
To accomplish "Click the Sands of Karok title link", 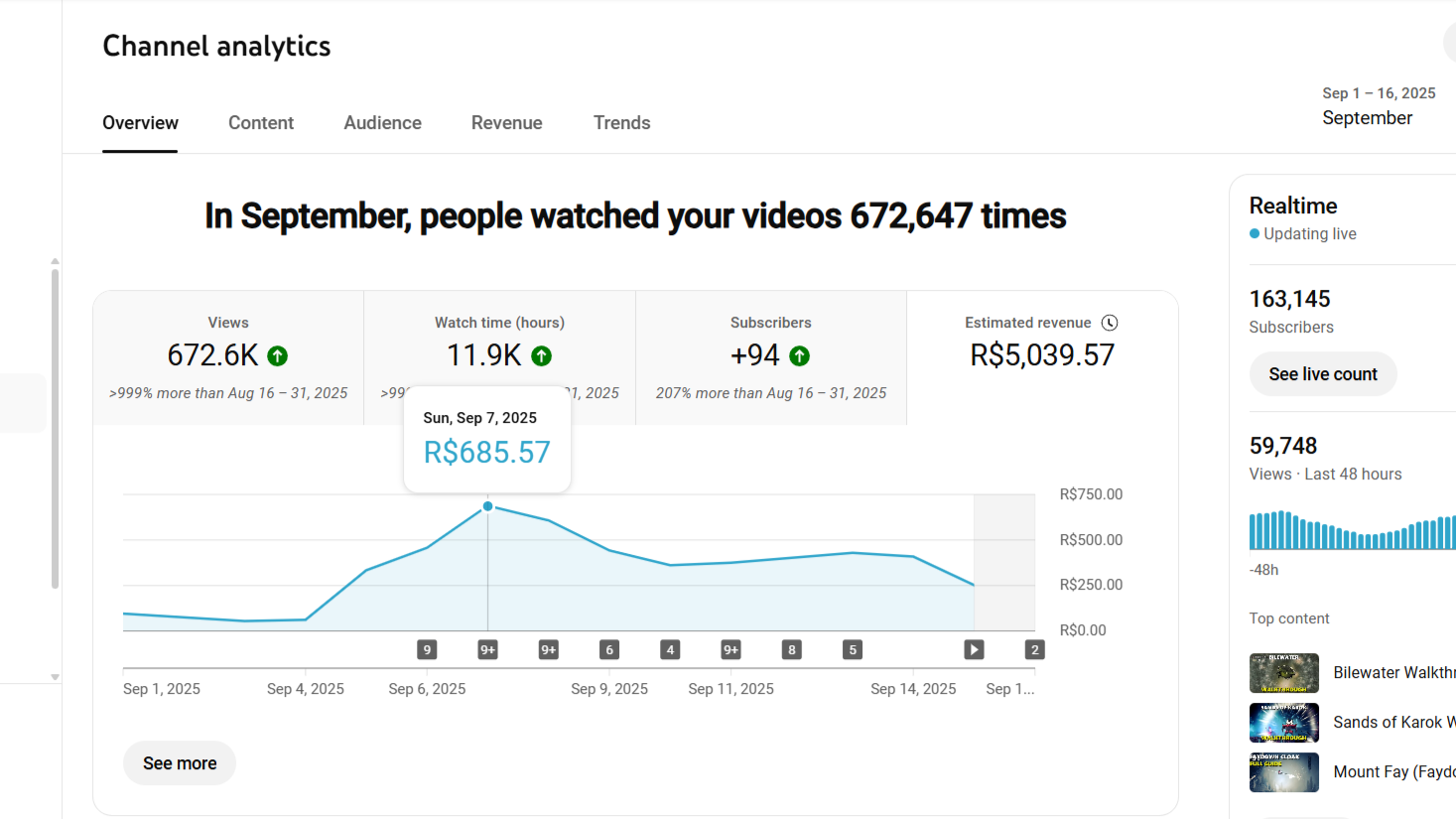I will (x=1394, y=723).
